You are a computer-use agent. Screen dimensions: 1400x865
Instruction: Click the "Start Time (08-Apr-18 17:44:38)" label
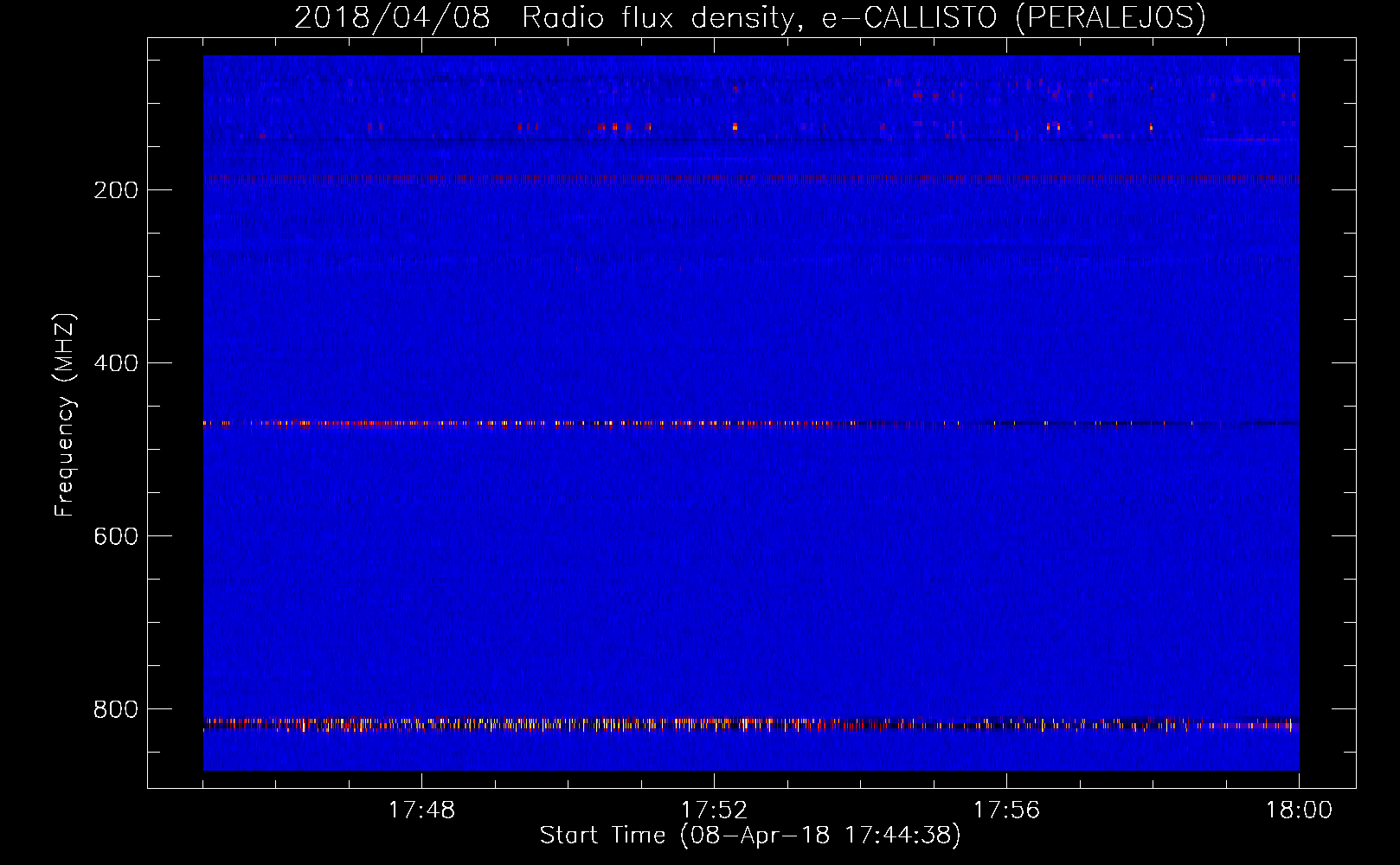(x=750, y=835)
